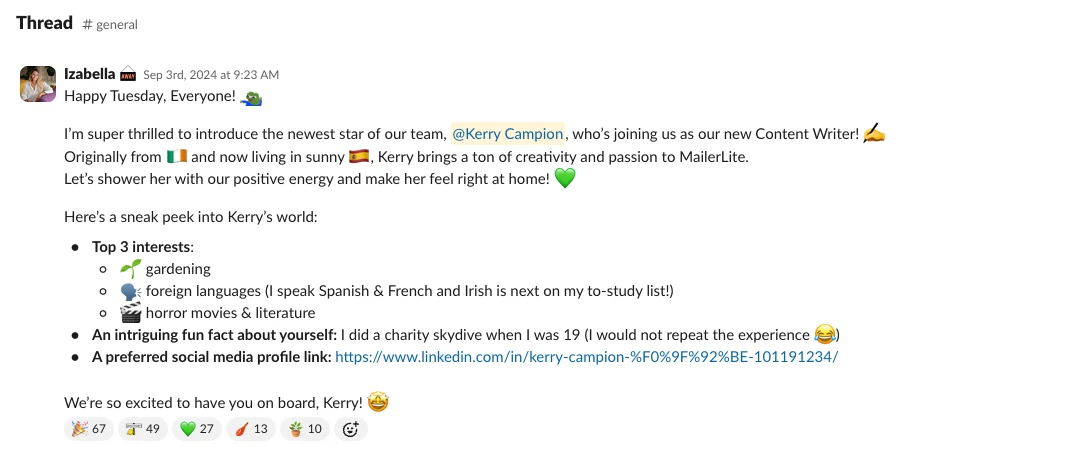Image resolution: width=1074 pixels, height=454 pixels.
Task: Open Kerry's LinkedIn profile link
Action: (x=586, y=357)
